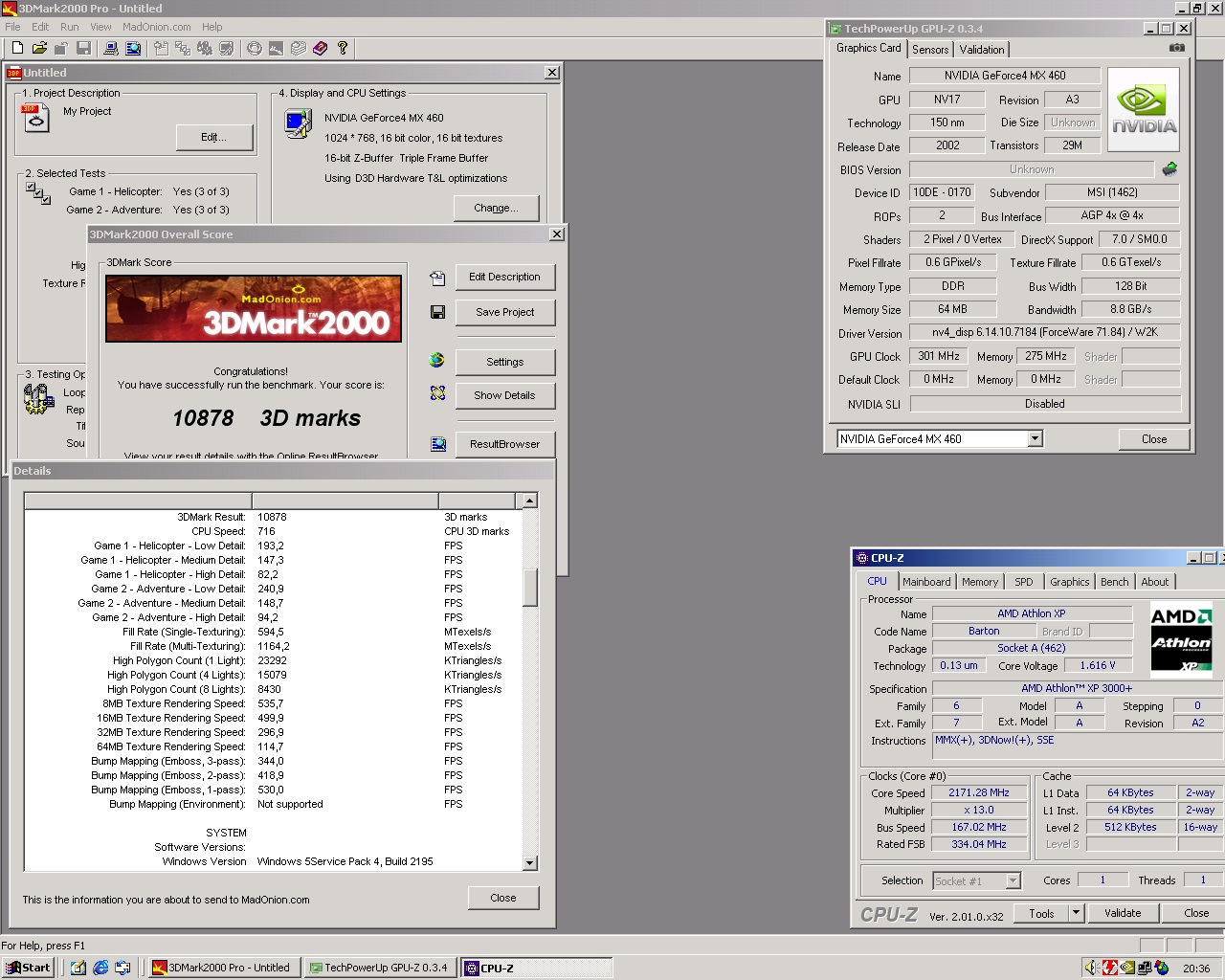The image size is (1225, 980).
Task: Open TechPowerUp GPU-Z from the taskbar
Action: point(380,967)
